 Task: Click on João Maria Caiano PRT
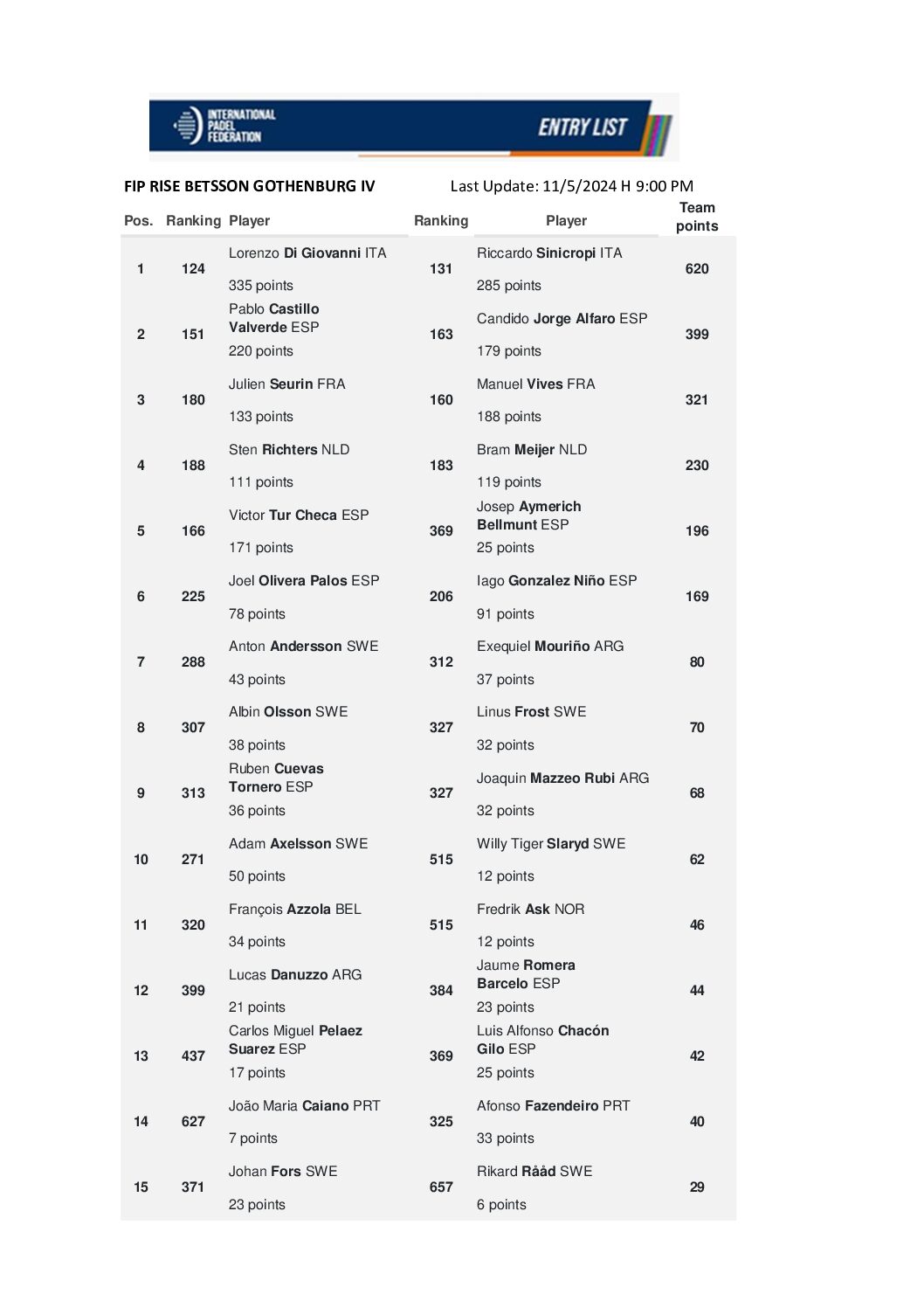point(304,1106)
